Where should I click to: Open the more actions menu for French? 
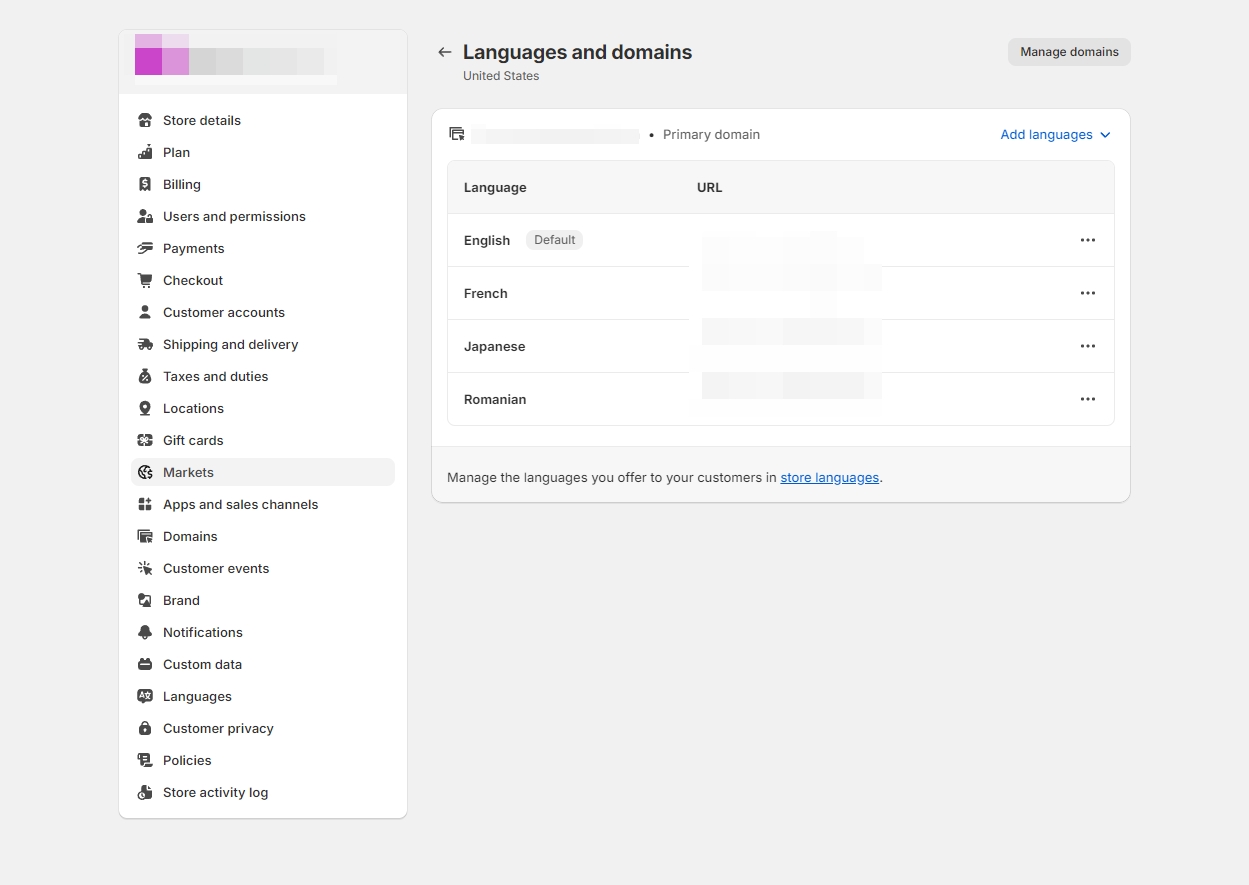click(x=1087, y=293)
